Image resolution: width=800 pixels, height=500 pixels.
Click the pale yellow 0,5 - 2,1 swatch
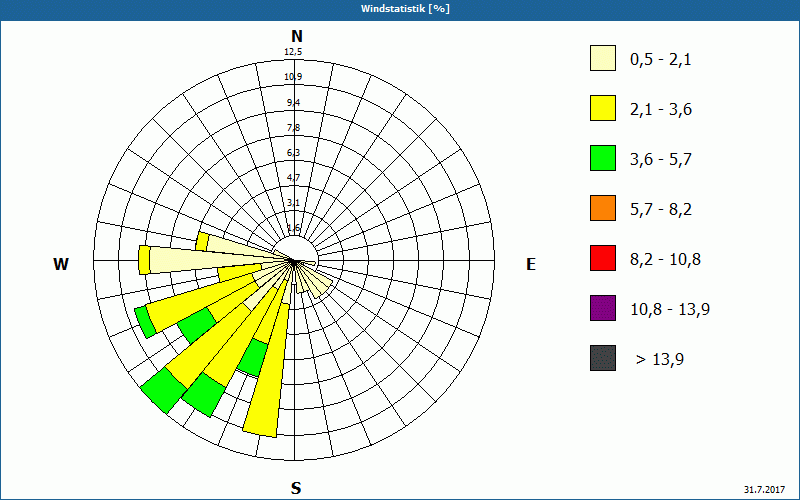[603, 58]
